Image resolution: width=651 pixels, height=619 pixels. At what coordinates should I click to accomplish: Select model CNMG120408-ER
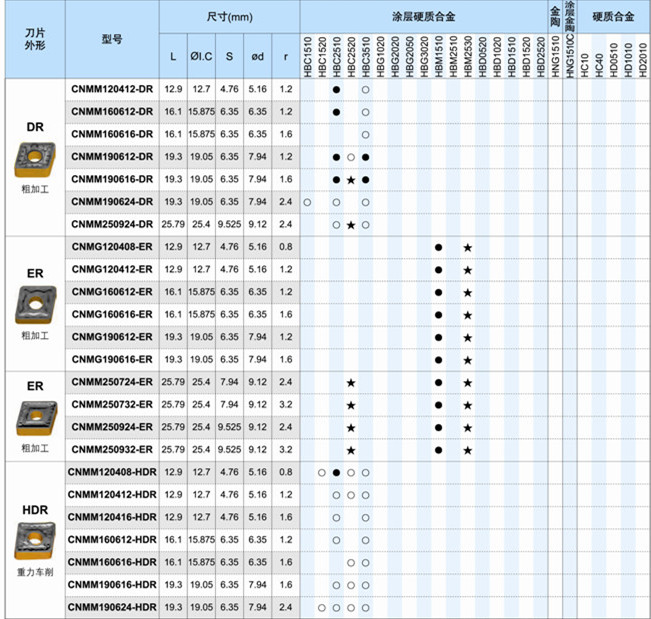pos(112,247)
